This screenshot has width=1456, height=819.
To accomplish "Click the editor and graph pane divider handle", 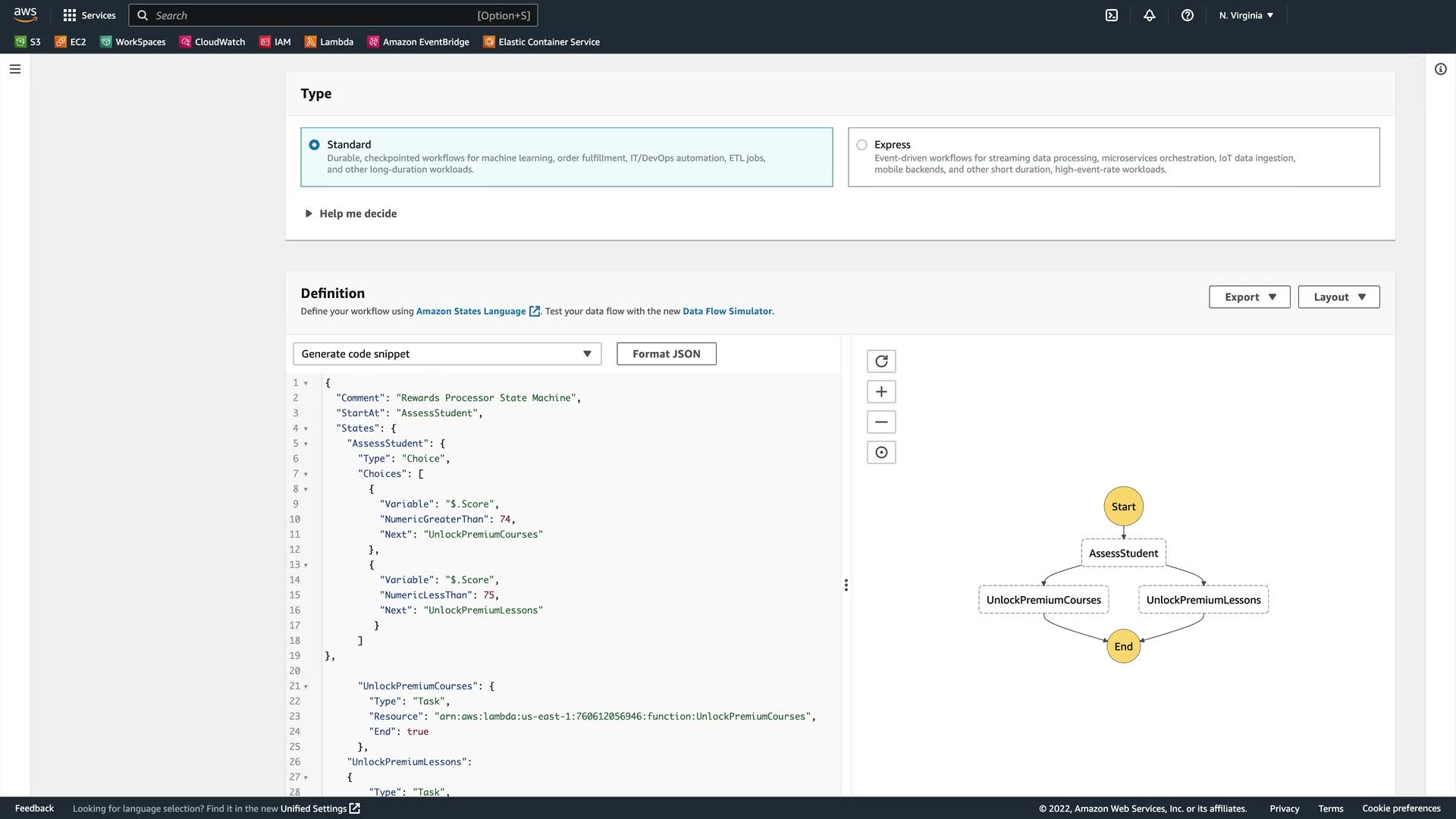I will [846, 585].
